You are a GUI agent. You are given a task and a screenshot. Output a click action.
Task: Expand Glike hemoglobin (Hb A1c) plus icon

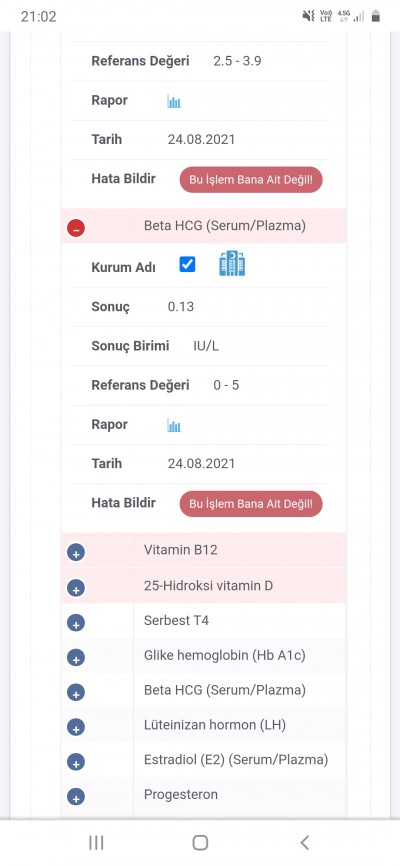tap(76, 657)
